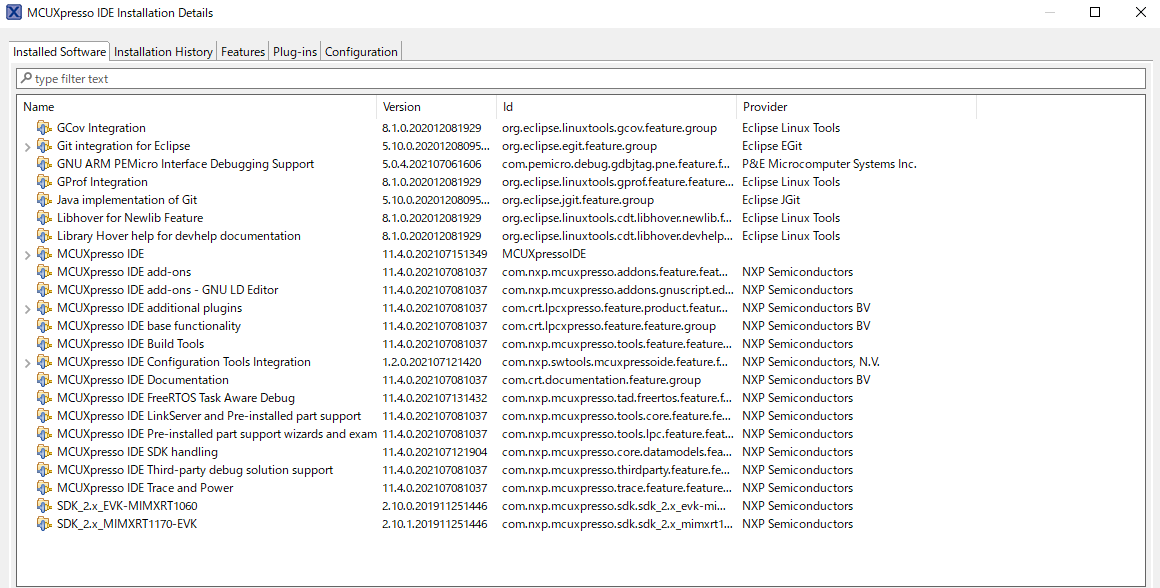Click the icon for GNU ARM PEMicro Interface Debugging Support
The width and height of the screenshot is (1160, 588).
point(45,163)
